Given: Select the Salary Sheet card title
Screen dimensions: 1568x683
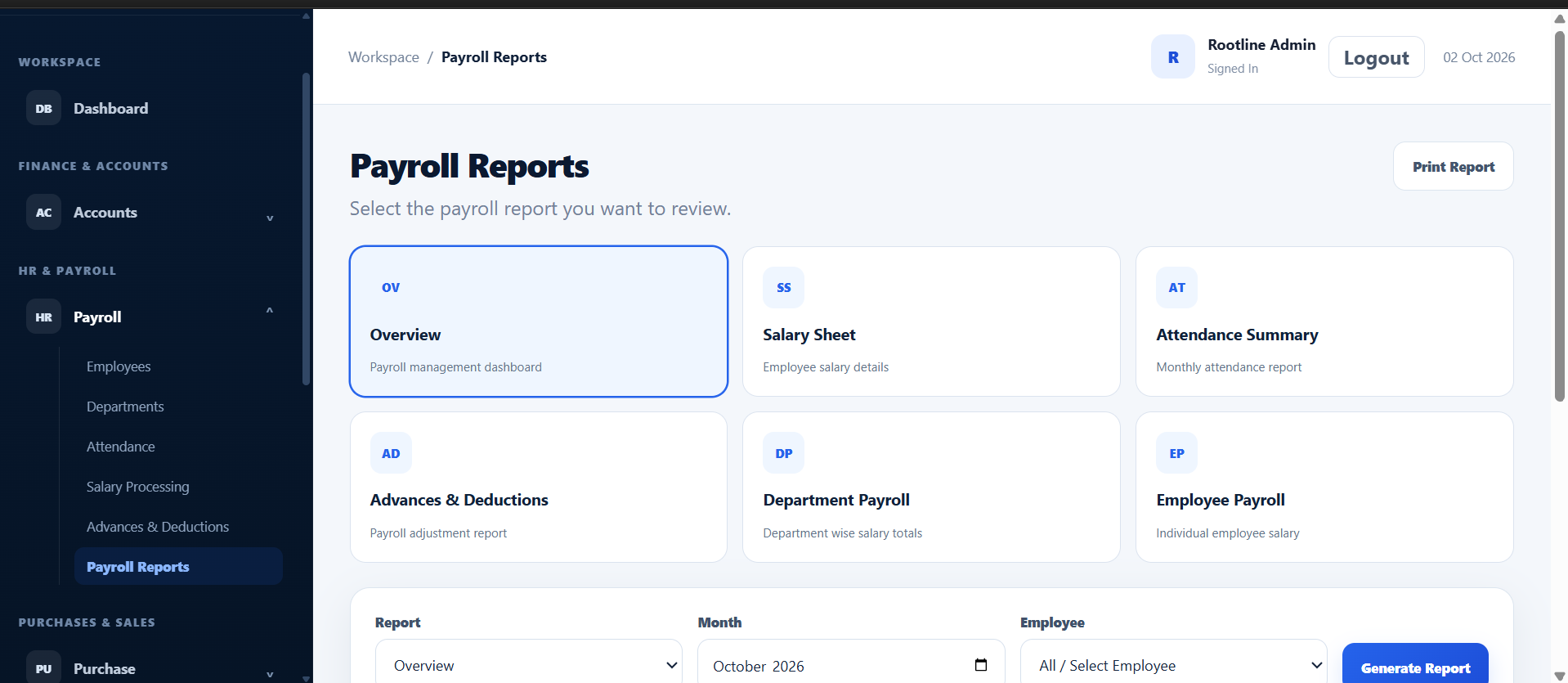Looking at the screenshot, I should tap(809, 335).
